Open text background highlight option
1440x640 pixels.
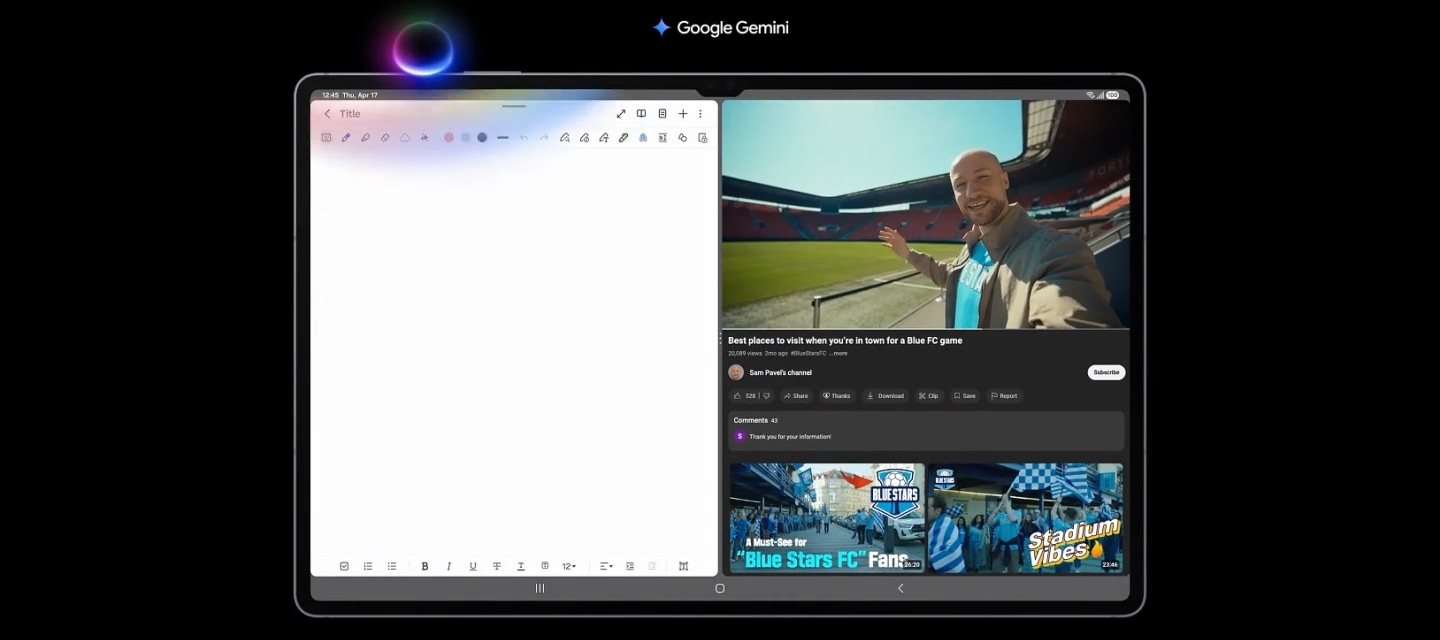pyautogui.click(x=545, y=566)
